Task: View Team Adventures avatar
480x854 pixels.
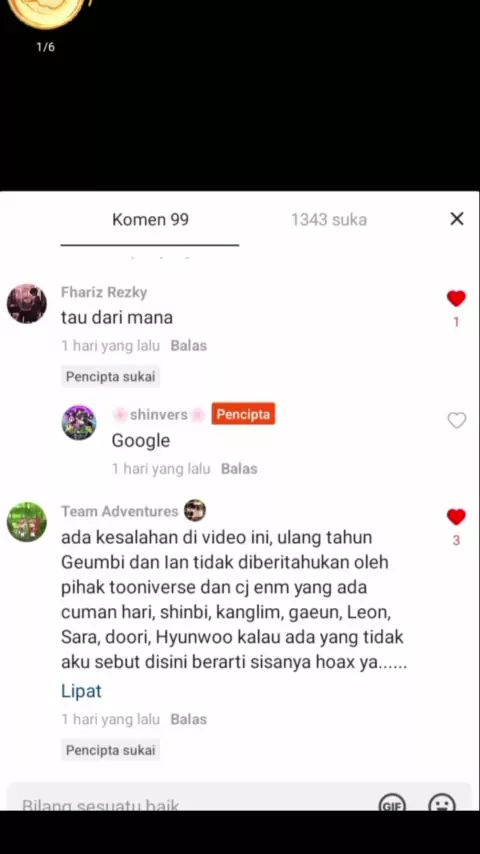Action: [27, 522]
